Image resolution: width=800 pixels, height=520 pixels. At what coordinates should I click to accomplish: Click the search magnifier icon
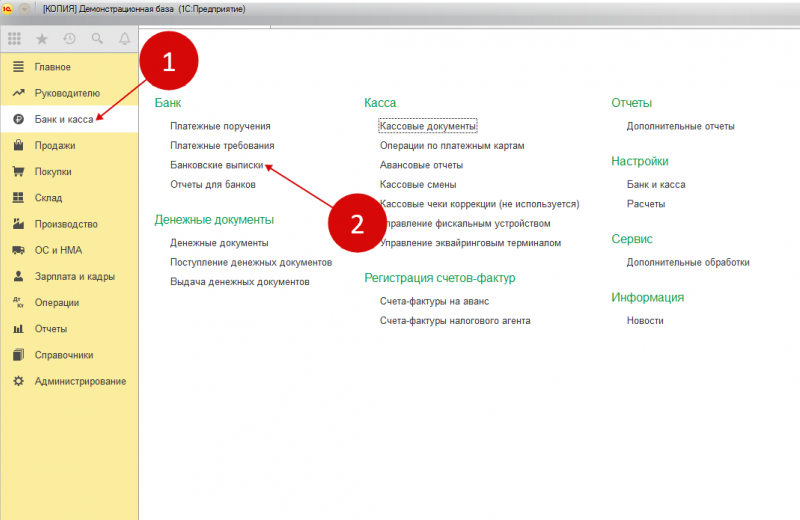97,39
